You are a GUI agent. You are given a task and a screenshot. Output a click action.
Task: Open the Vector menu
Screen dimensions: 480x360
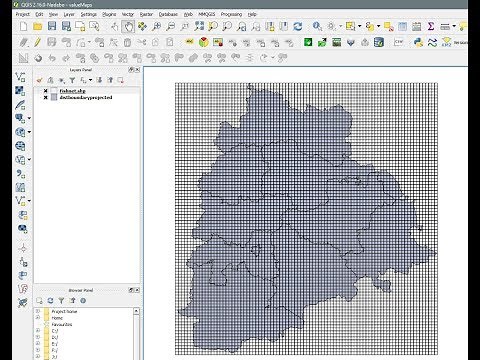point(128,14)
